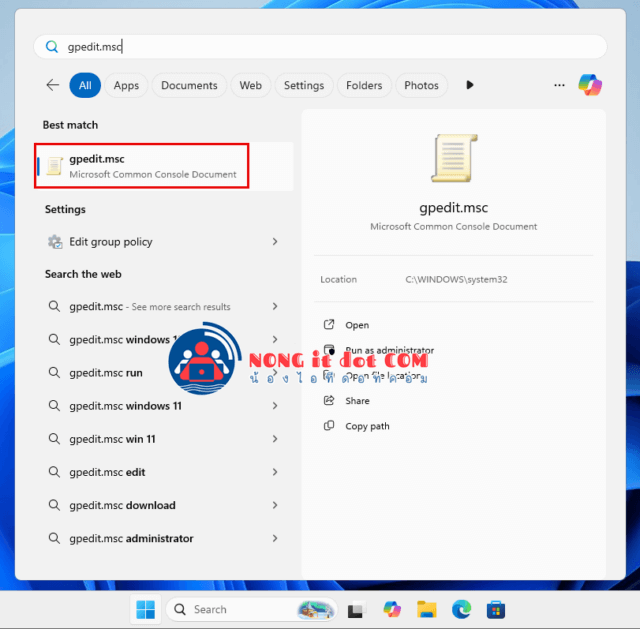This screenshot has width=640, height=629.
Task: Click the taskbar Search box
Action: coord(252,609)
